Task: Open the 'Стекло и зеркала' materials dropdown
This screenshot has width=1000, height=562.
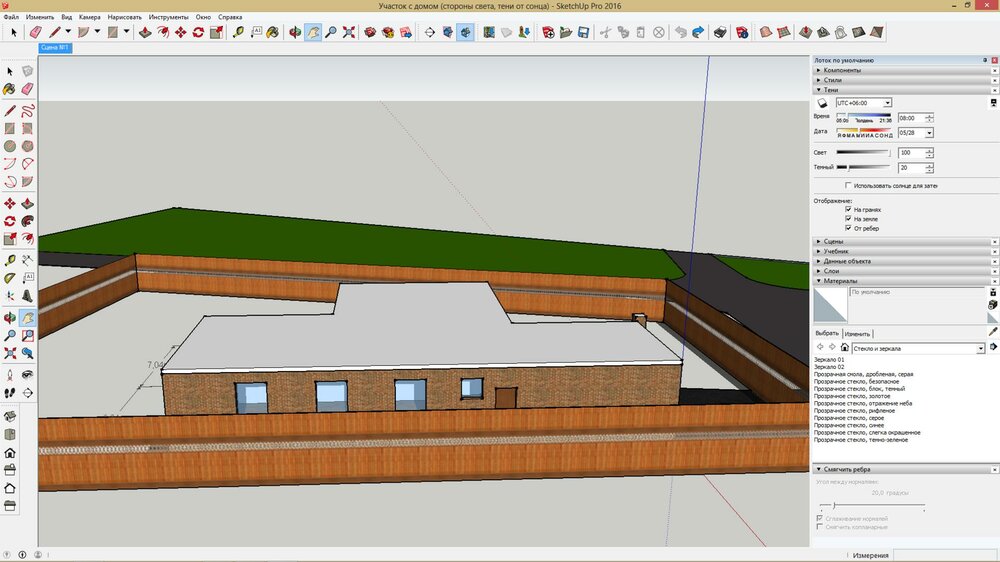Action: coord(981,348)
